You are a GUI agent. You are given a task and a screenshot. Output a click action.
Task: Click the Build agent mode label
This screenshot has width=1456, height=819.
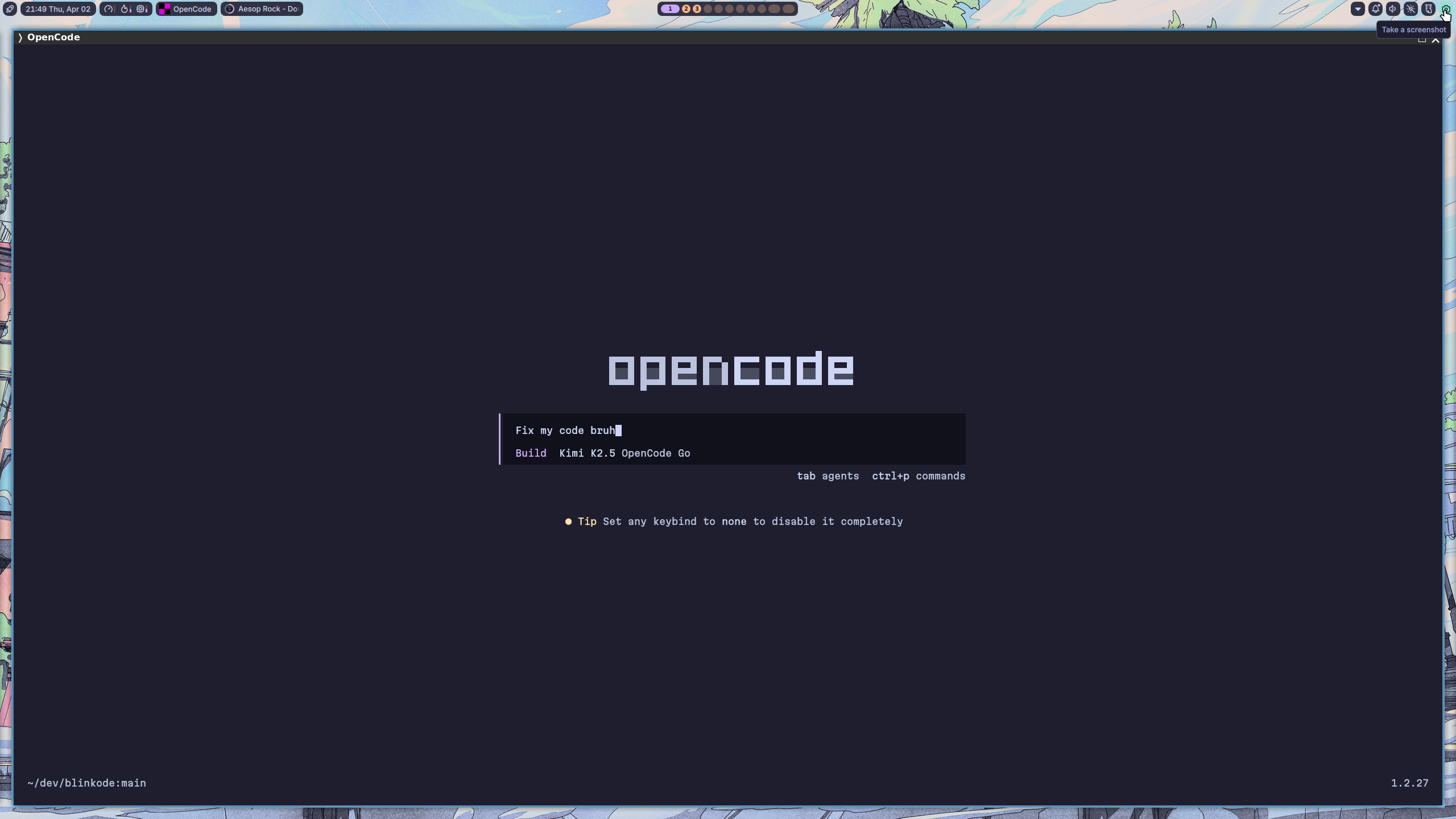531,453
